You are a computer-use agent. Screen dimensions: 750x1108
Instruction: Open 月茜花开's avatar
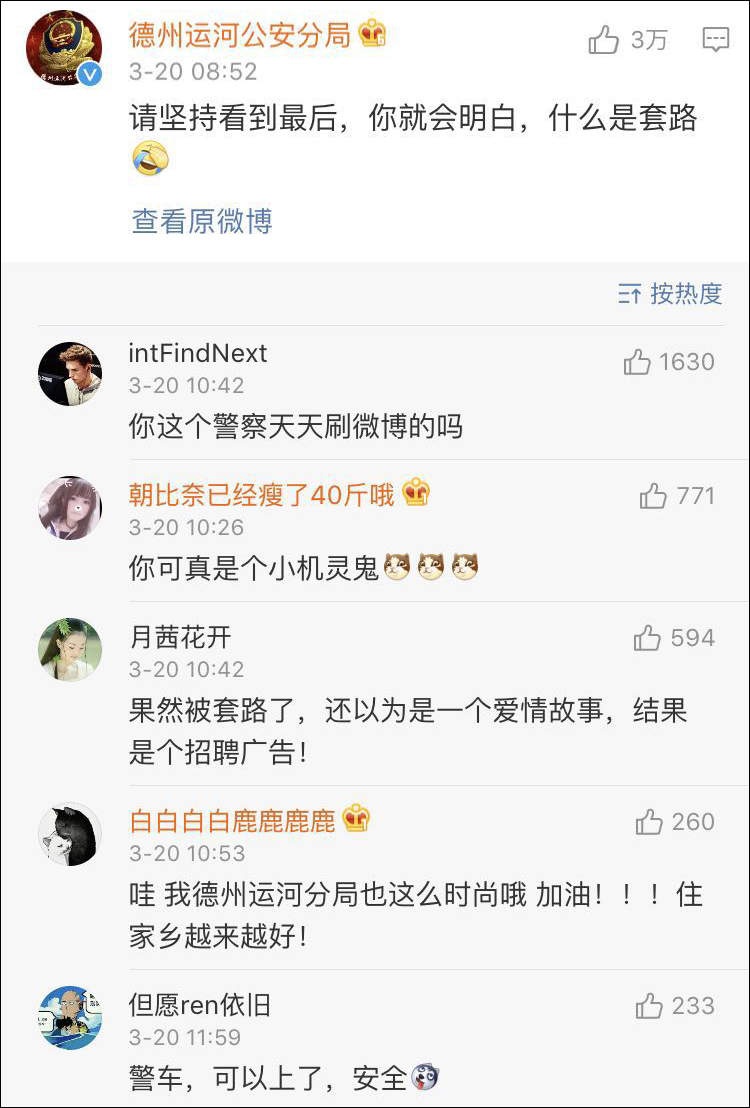(x=70, y=650)
